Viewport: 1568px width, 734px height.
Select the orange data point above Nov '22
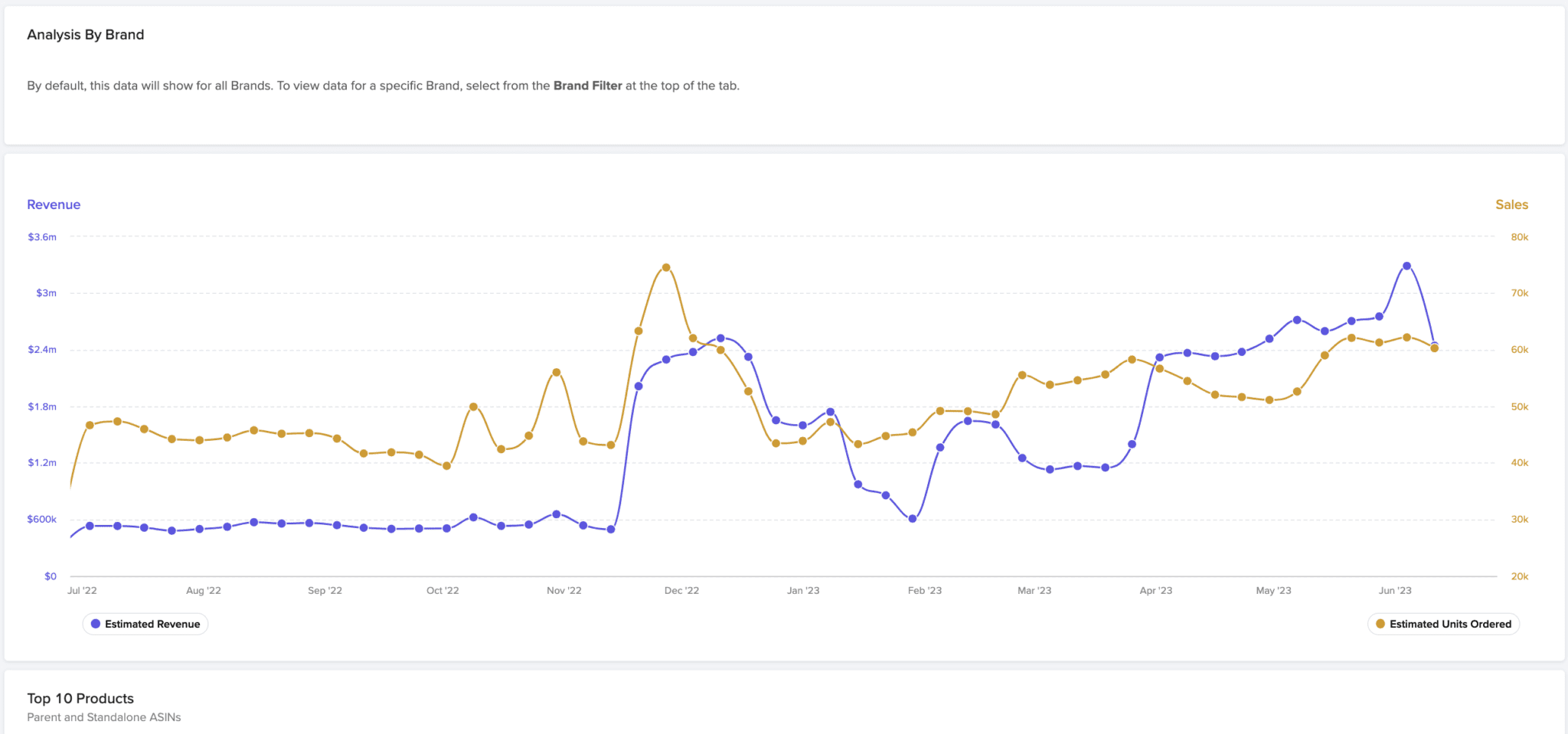coord(555,371)
